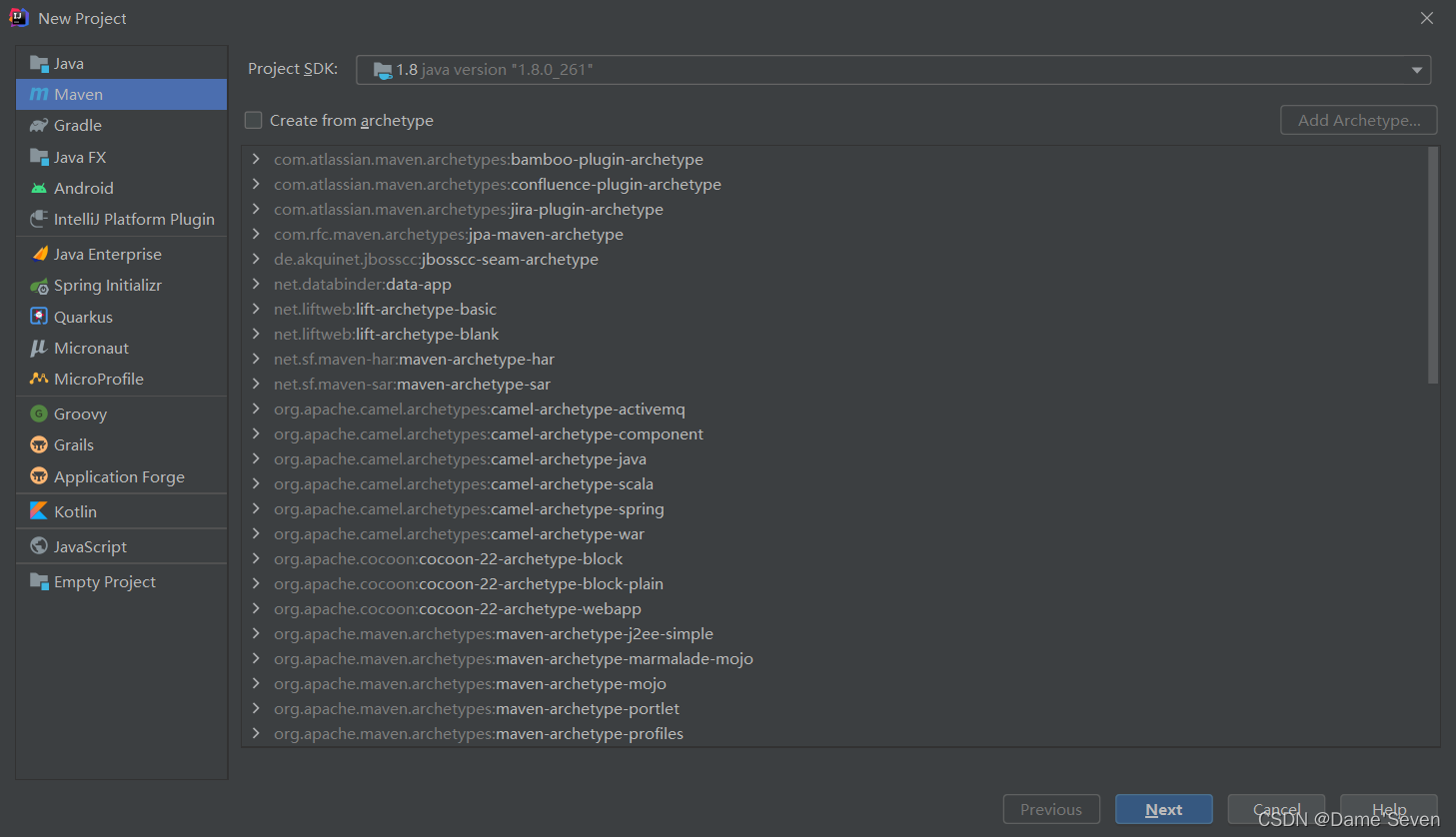Screen dimensions: 1456x837
Task: Expand jbosscc-seam-archetype node
Action: click(x=256, y=259)
